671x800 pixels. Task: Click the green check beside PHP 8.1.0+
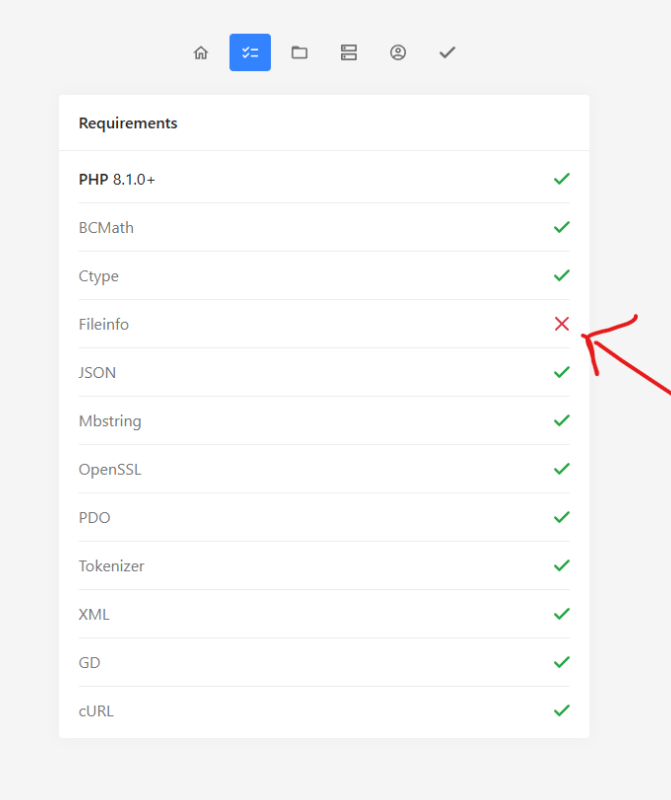coord(562,179)
